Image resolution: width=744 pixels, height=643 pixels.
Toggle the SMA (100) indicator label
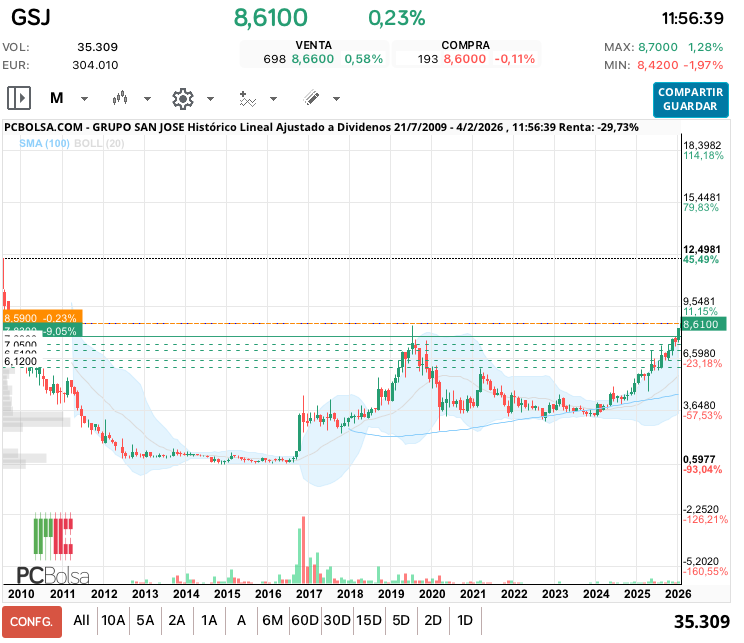[44, 144]
